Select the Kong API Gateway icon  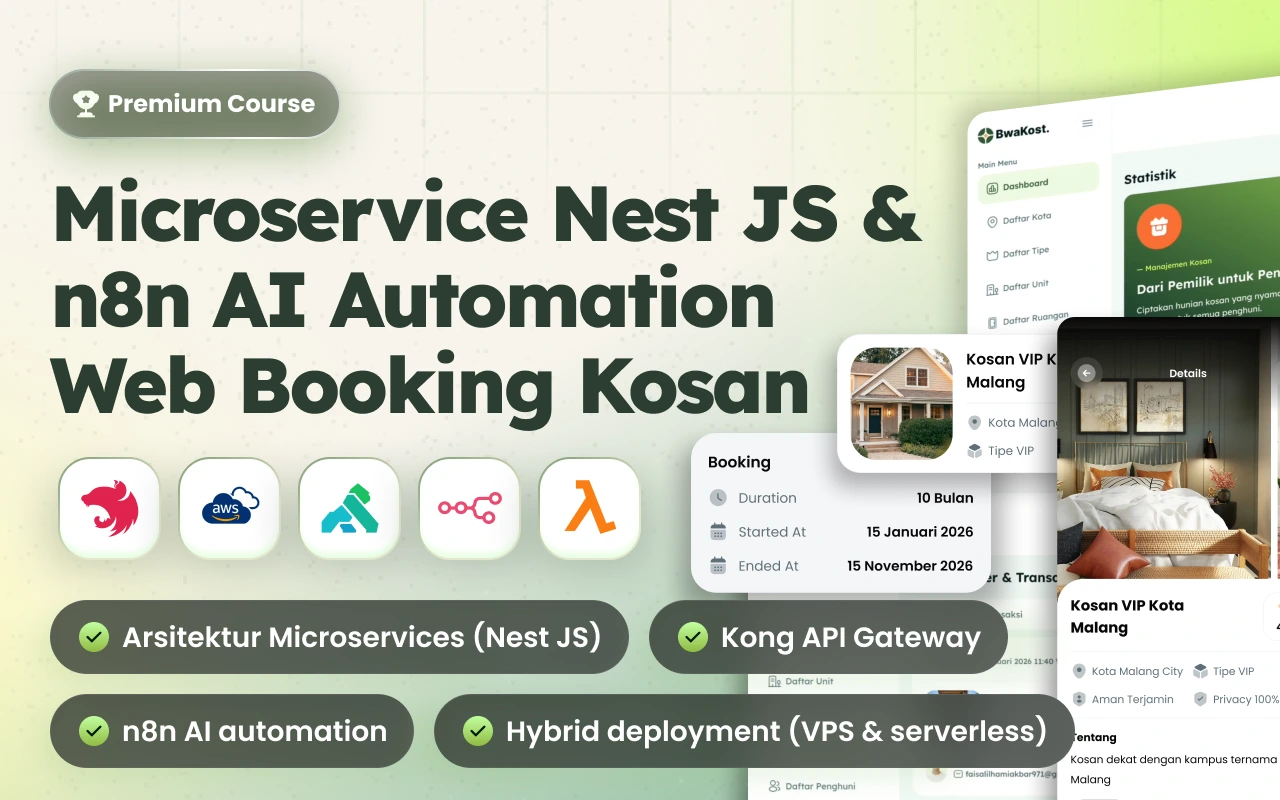(x=349, y=508)
